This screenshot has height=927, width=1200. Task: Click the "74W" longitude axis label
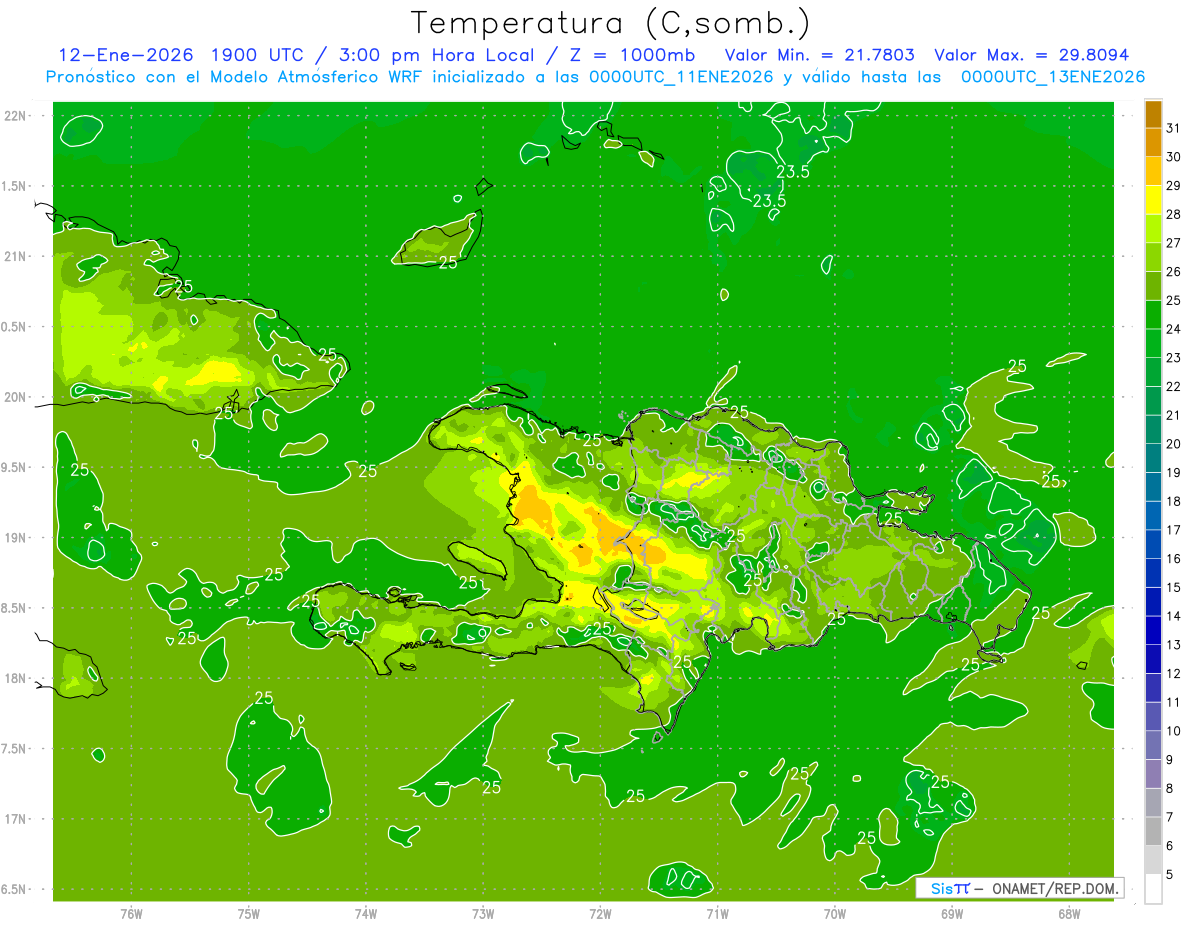[x=366, y=913]
